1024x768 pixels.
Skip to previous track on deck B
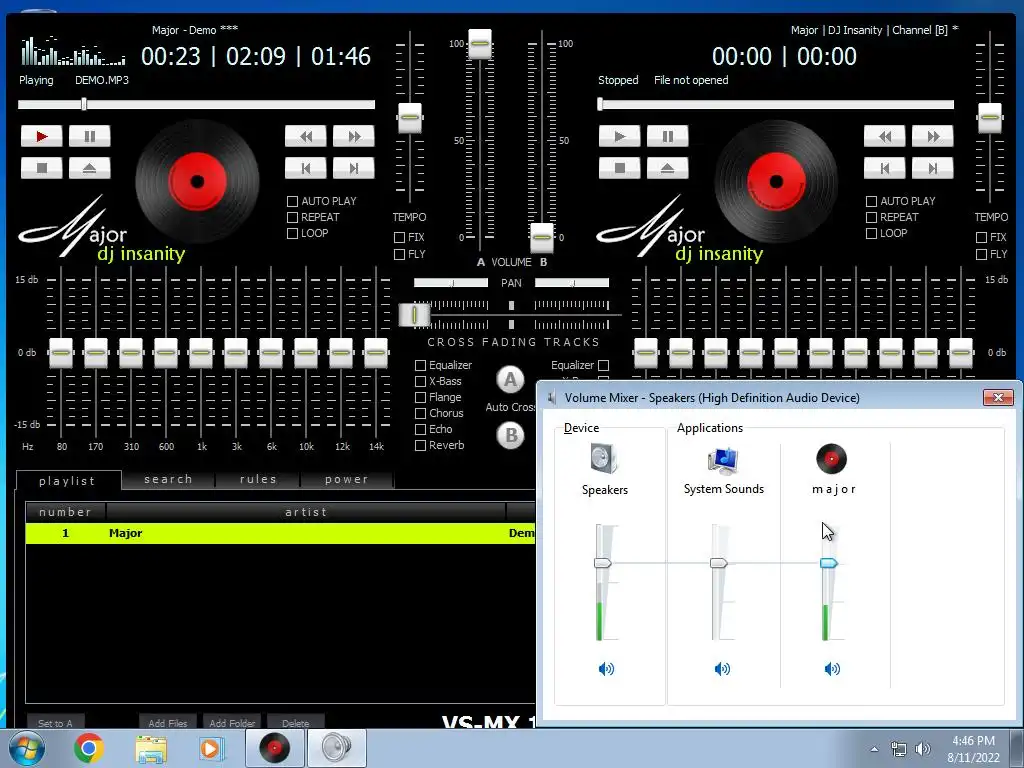click(x=885, y=168)
